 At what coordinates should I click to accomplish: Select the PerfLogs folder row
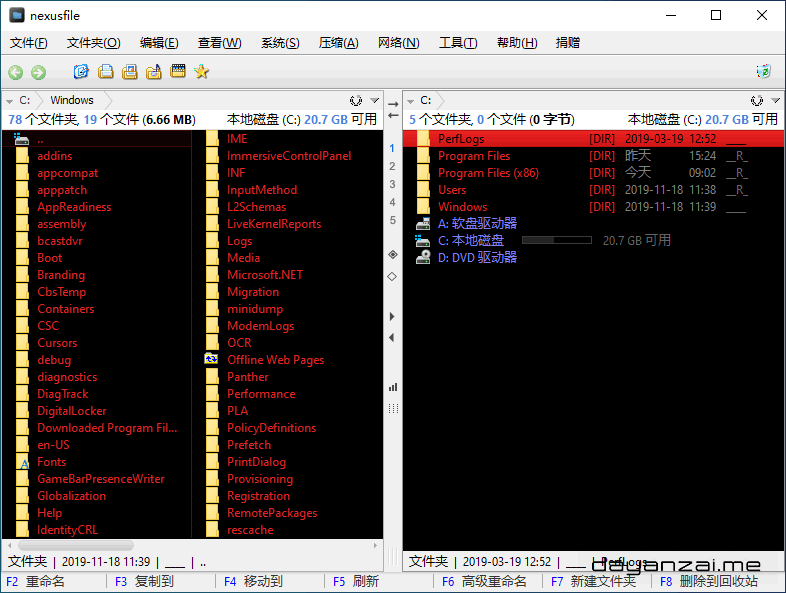pyautogui.click(x=594, y=139)
